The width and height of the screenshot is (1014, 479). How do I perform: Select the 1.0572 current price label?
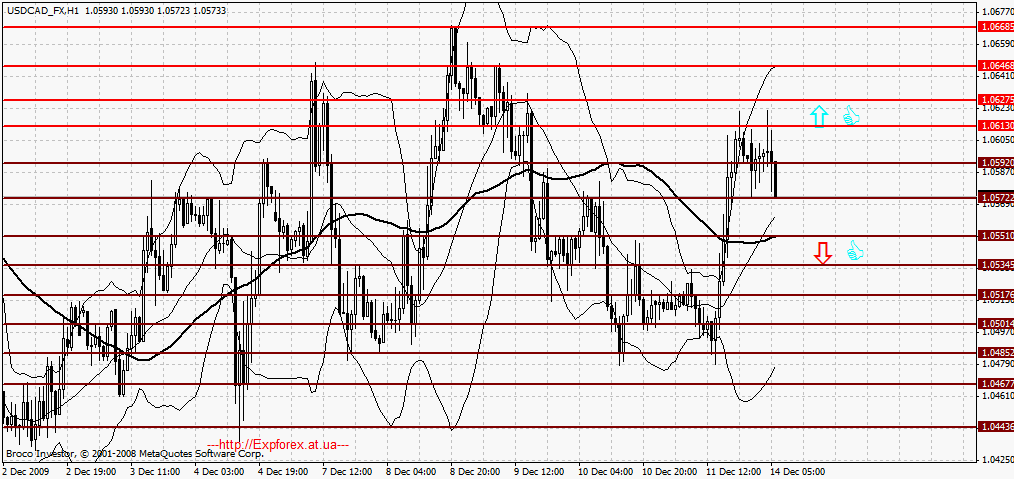tap(997, 197)
